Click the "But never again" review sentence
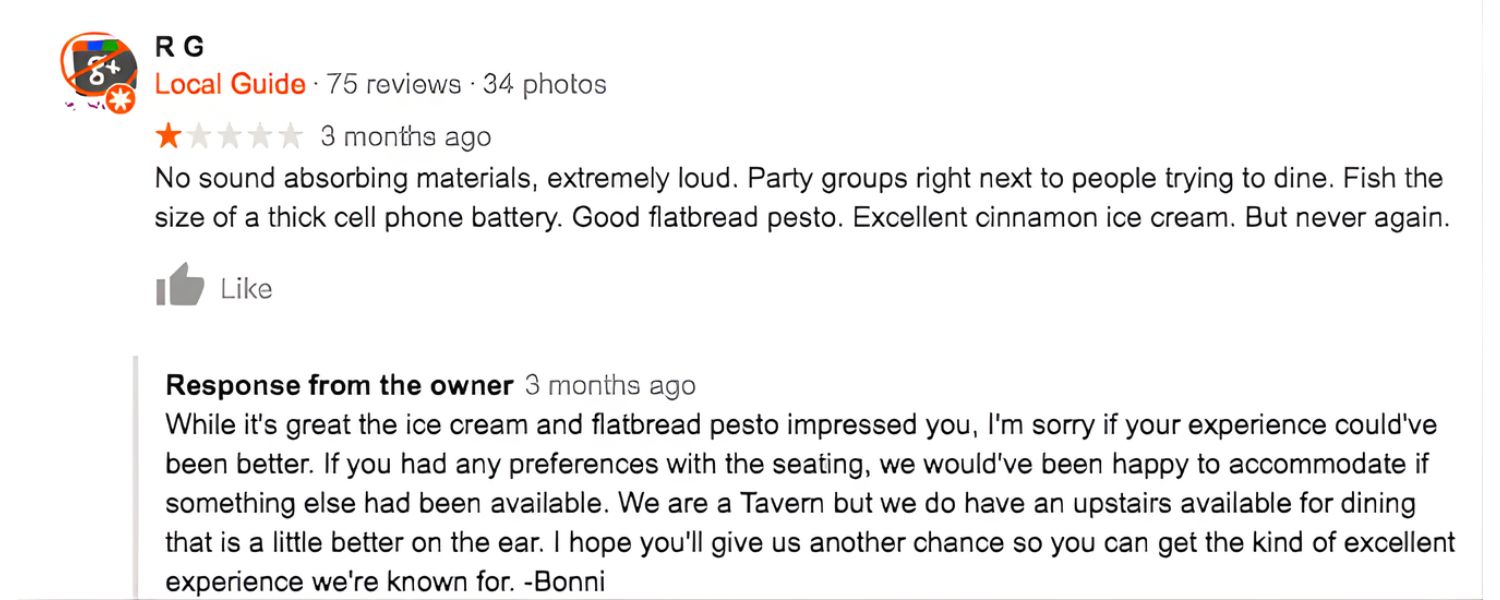Screen dimensions: 1500x600 pos(1346,218)
